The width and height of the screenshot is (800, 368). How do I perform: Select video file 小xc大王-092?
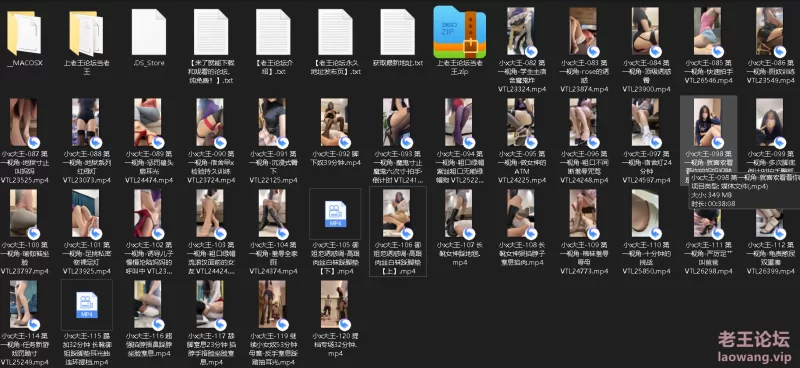coord(335,123)
